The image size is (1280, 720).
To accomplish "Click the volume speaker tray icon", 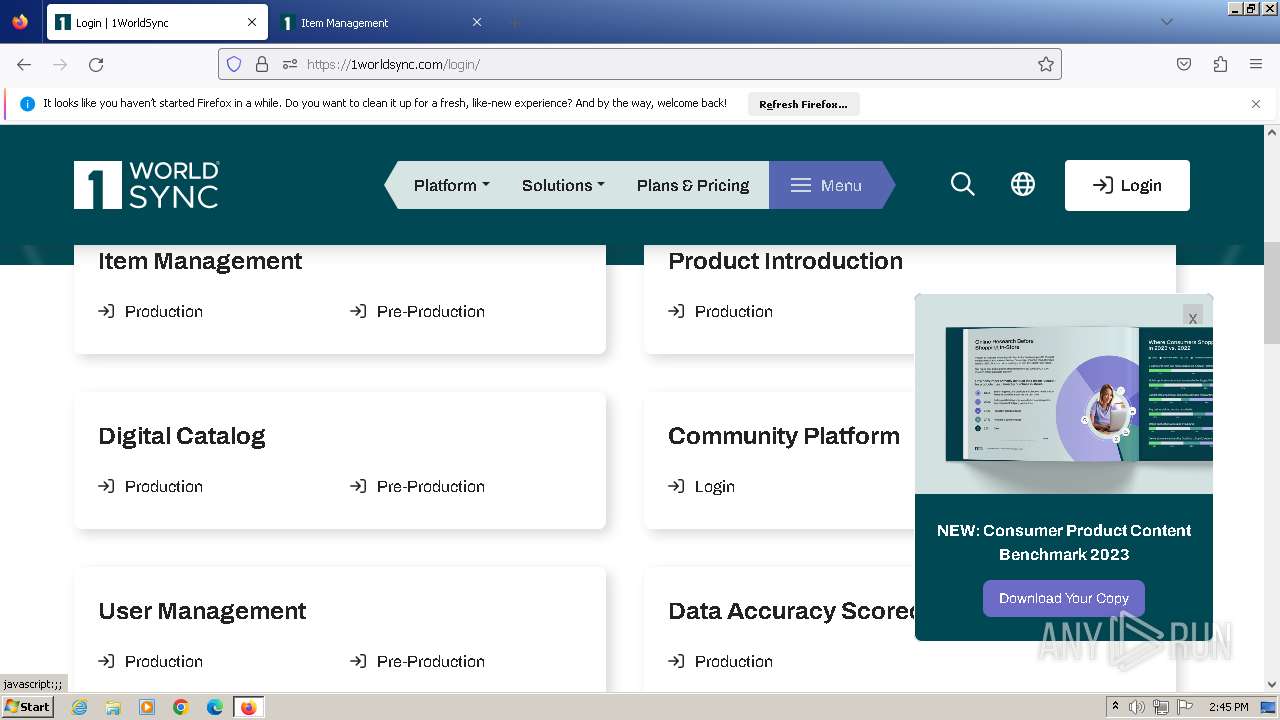I will 1137,707.
